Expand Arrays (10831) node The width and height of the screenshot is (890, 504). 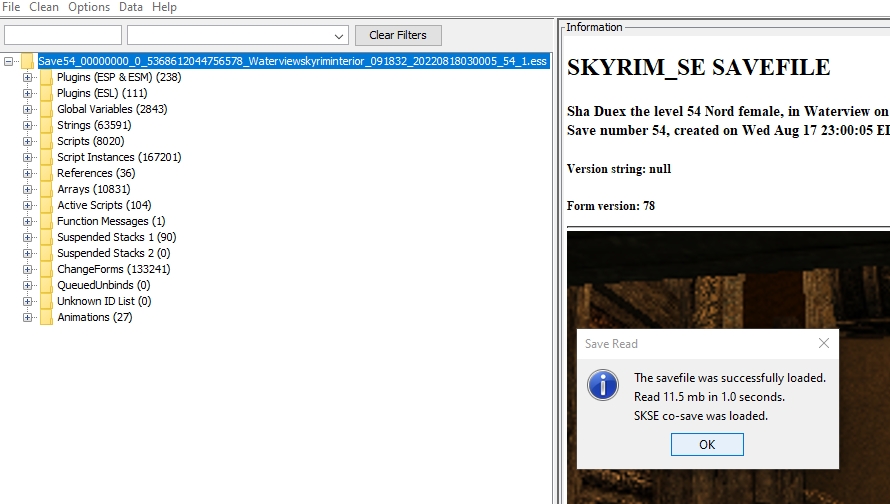(x=27, y=189)
